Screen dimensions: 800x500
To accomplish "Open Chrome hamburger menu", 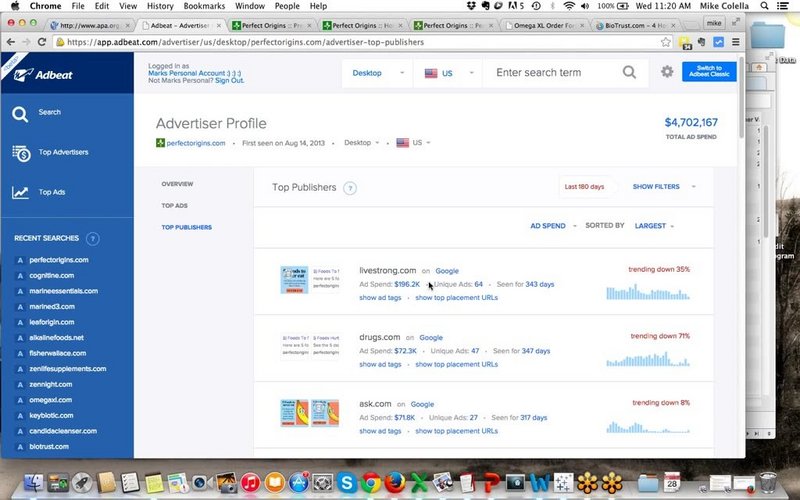I will (x=735, y=42).
